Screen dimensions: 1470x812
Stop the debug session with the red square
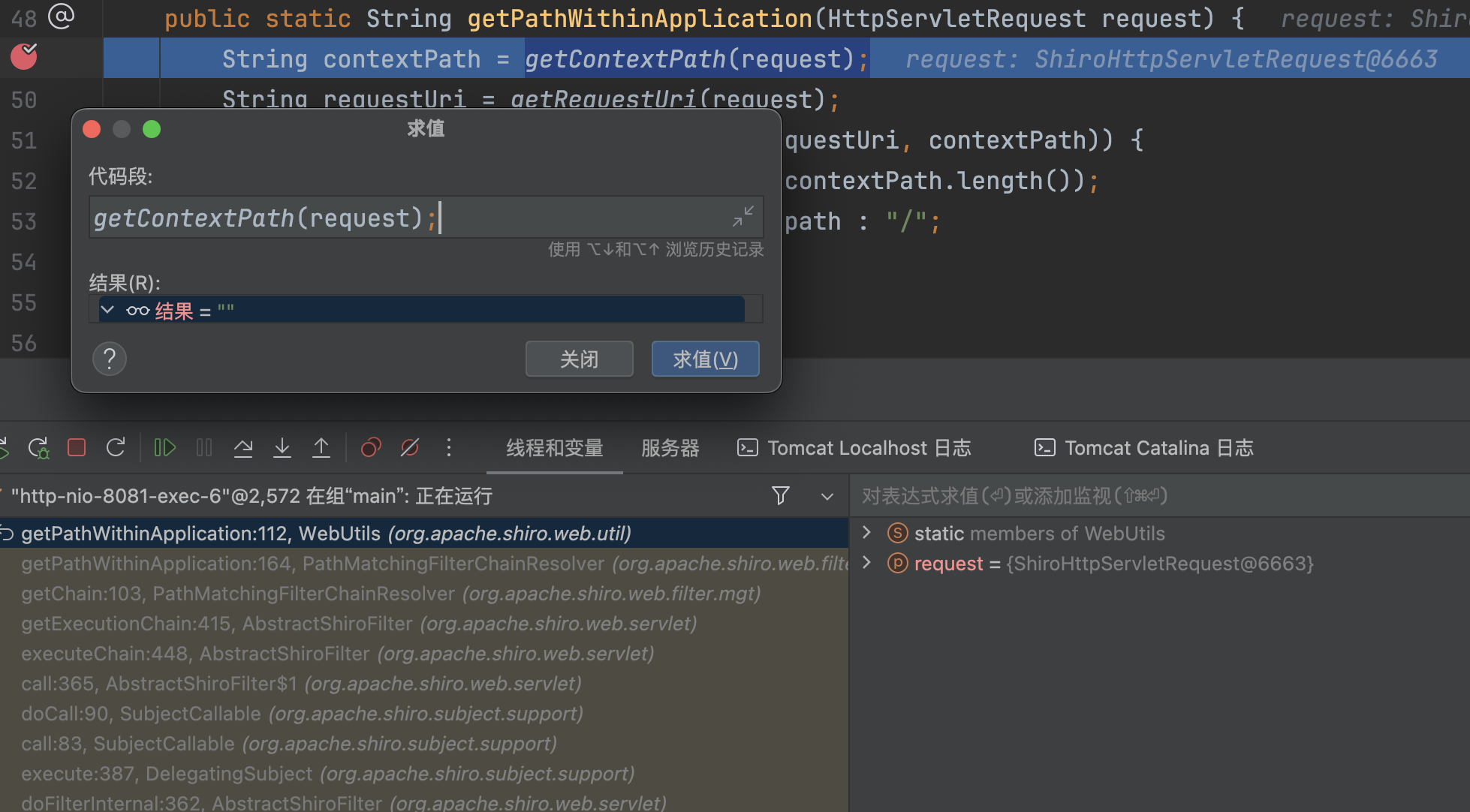77,448
